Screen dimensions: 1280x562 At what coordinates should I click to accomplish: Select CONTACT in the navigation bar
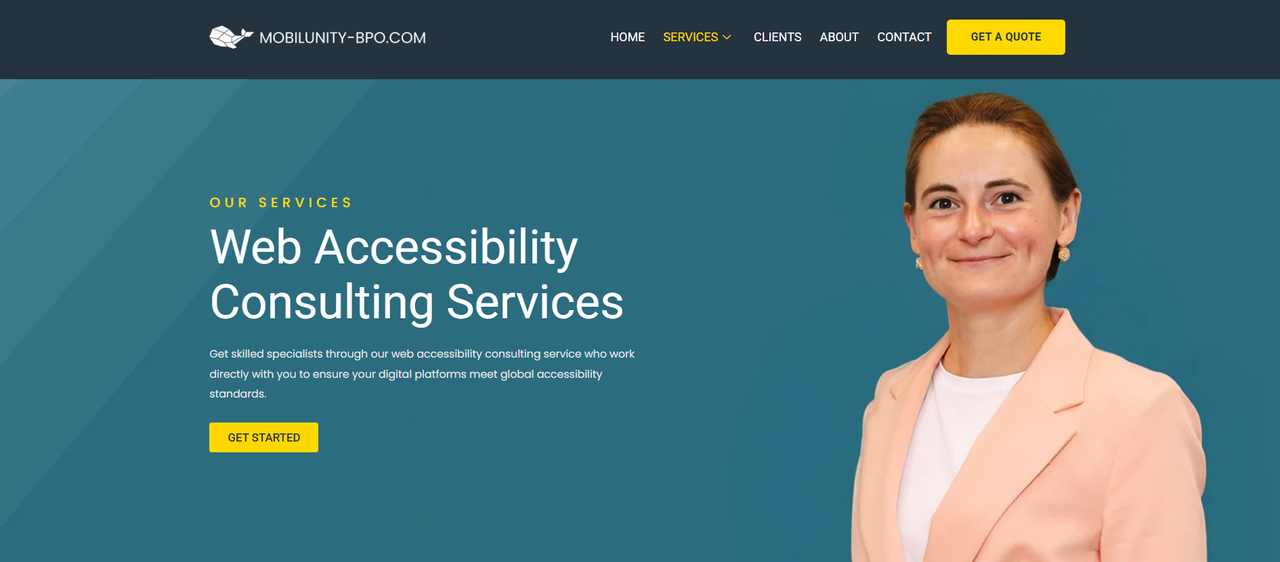(x=904, y=37)
